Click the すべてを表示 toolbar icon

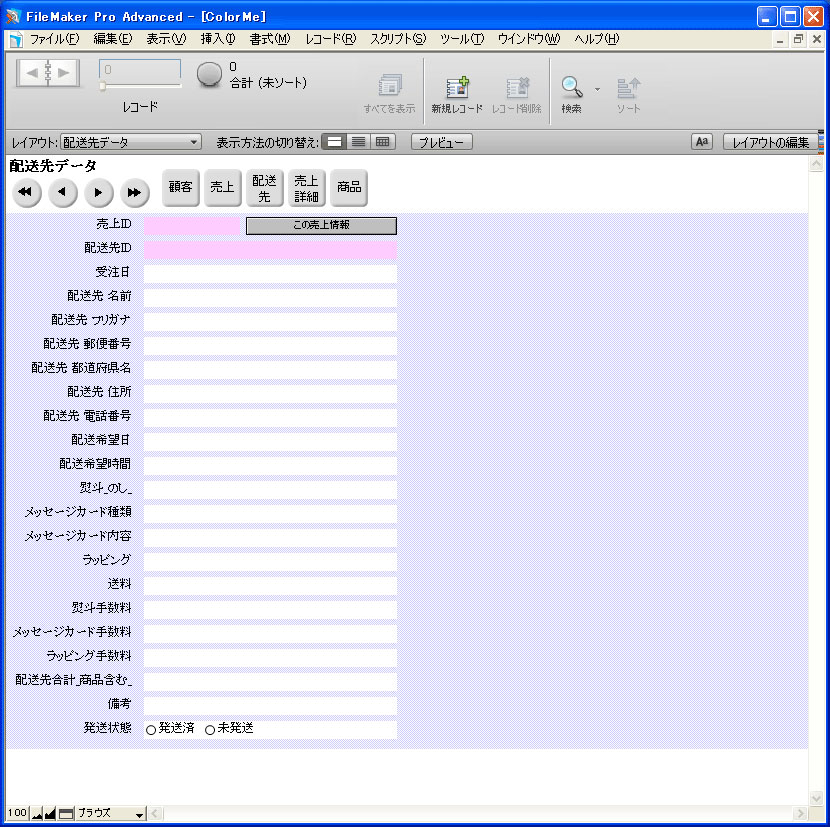[x=390, y=85]
